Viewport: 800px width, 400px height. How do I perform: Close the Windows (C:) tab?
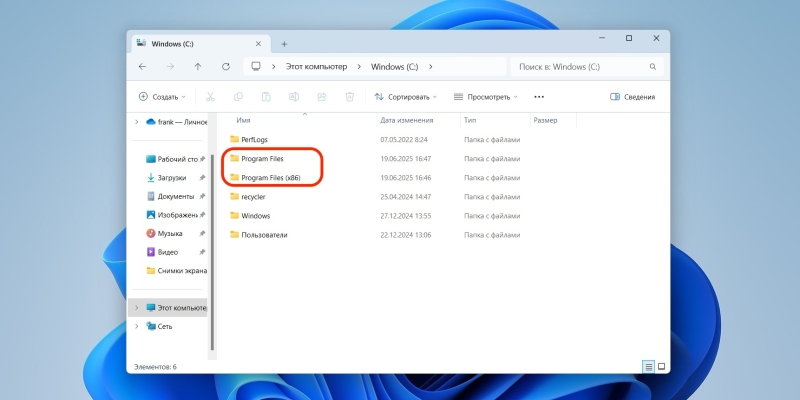pyautogui.click(x=258, y=44)
